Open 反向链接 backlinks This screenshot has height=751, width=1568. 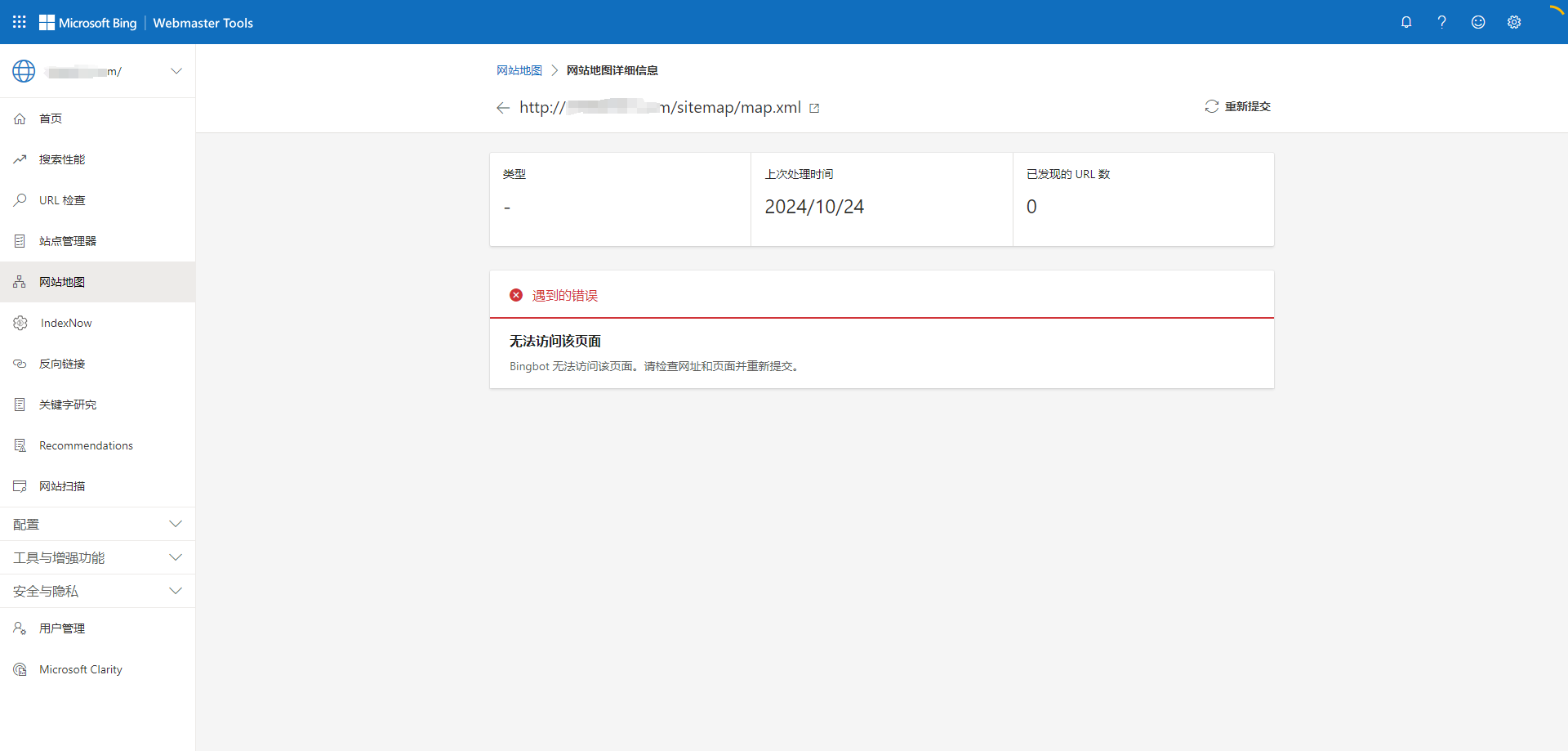[x=98, y=364]
